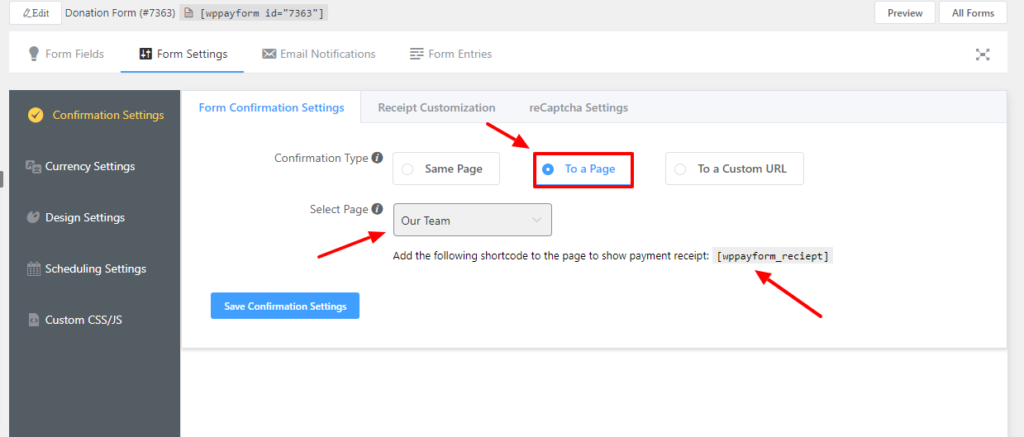Image resolution: width=1024 pixels, height=437 pixels.
Task: Click the Confirmation Type info icon
Action: pos(377,158)
